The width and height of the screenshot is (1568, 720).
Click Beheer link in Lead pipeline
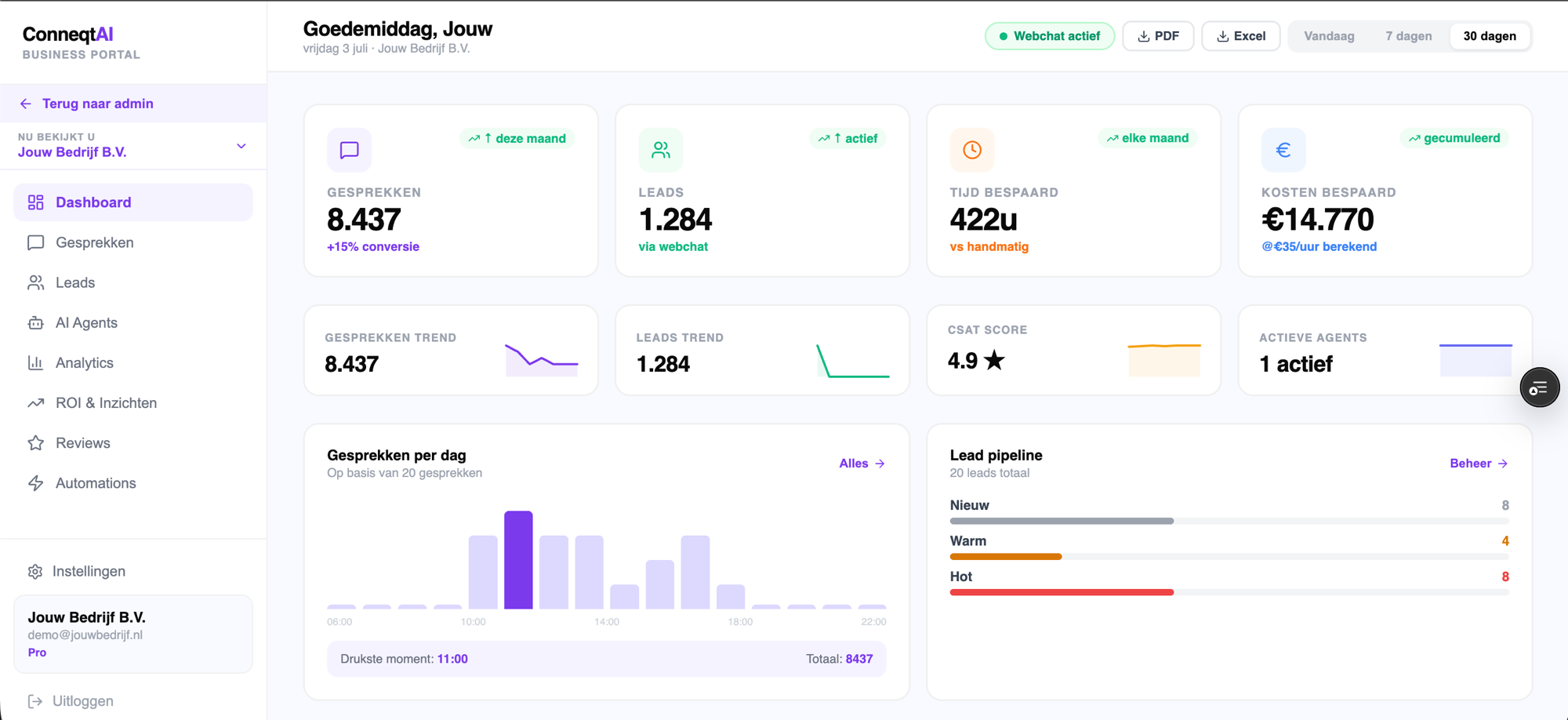1479,464
